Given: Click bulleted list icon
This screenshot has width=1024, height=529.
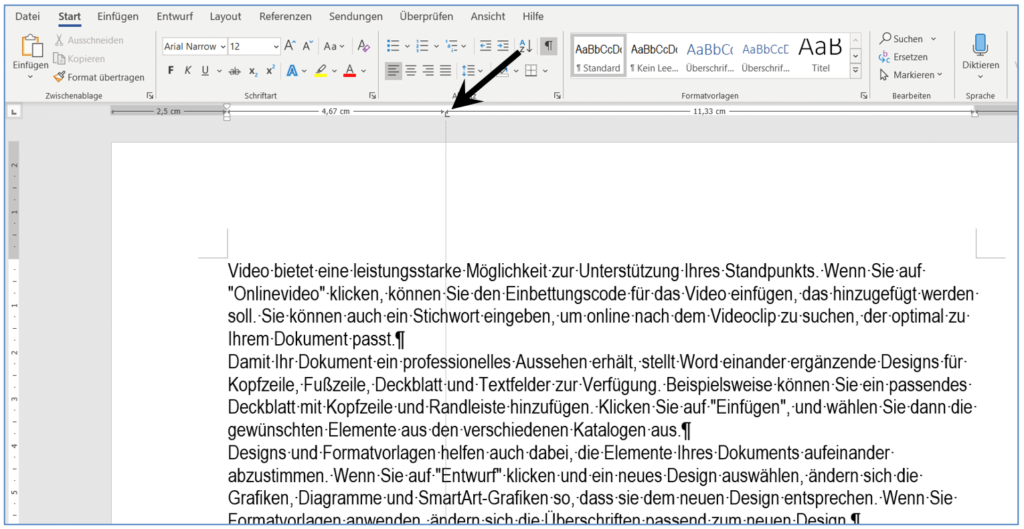Looking at the screenshot, I should point(393,46).
